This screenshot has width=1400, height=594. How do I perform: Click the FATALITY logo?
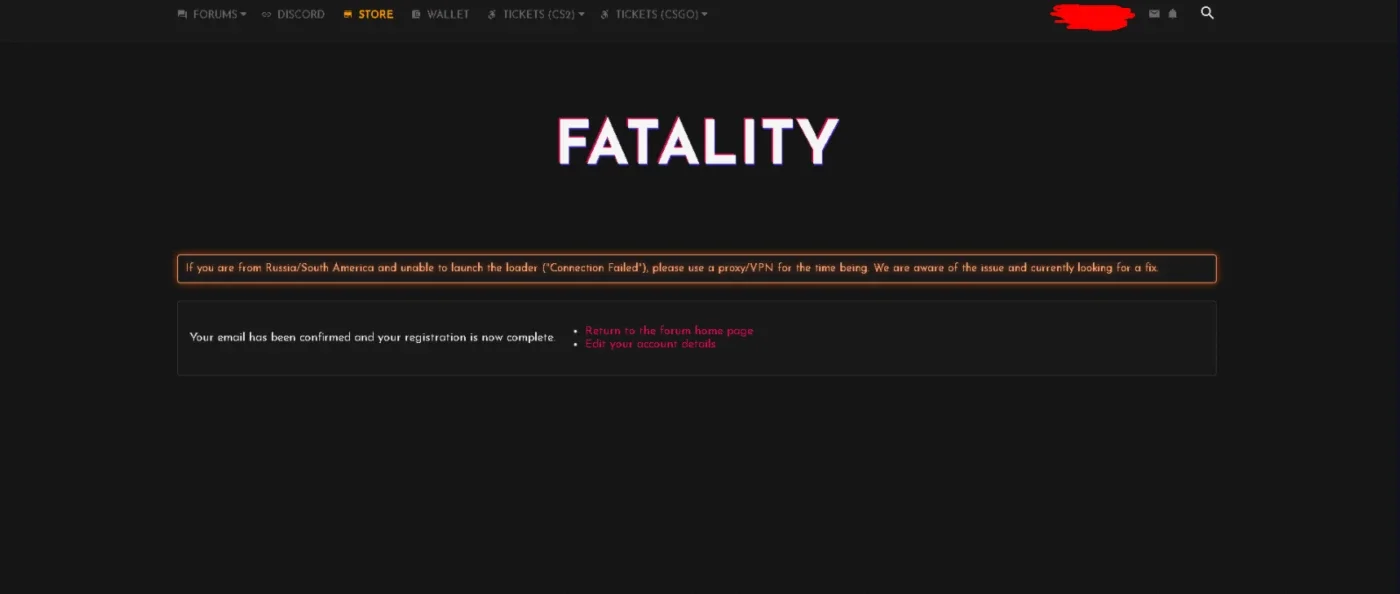tap(698, 142)
